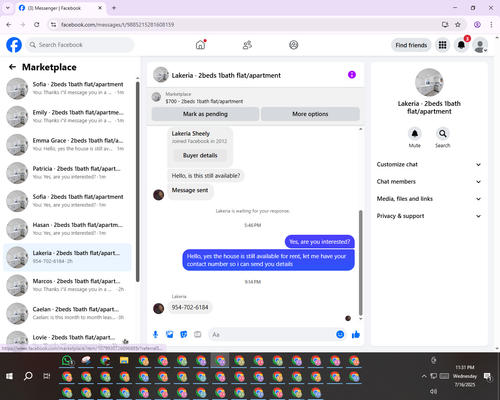The image size is (500, 400).
Task: Reload the page in Chrome
Action: coord(37,25)
